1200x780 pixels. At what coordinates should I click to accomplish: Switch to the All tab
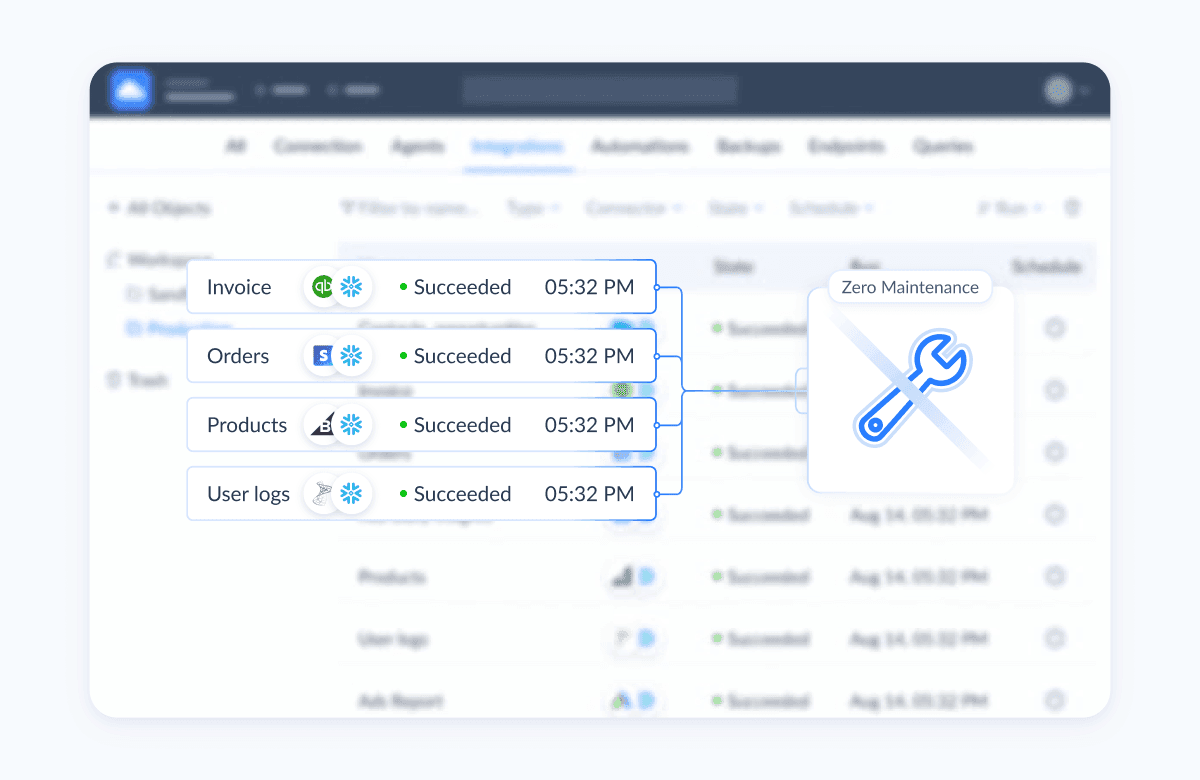click(x=235, y=146)
